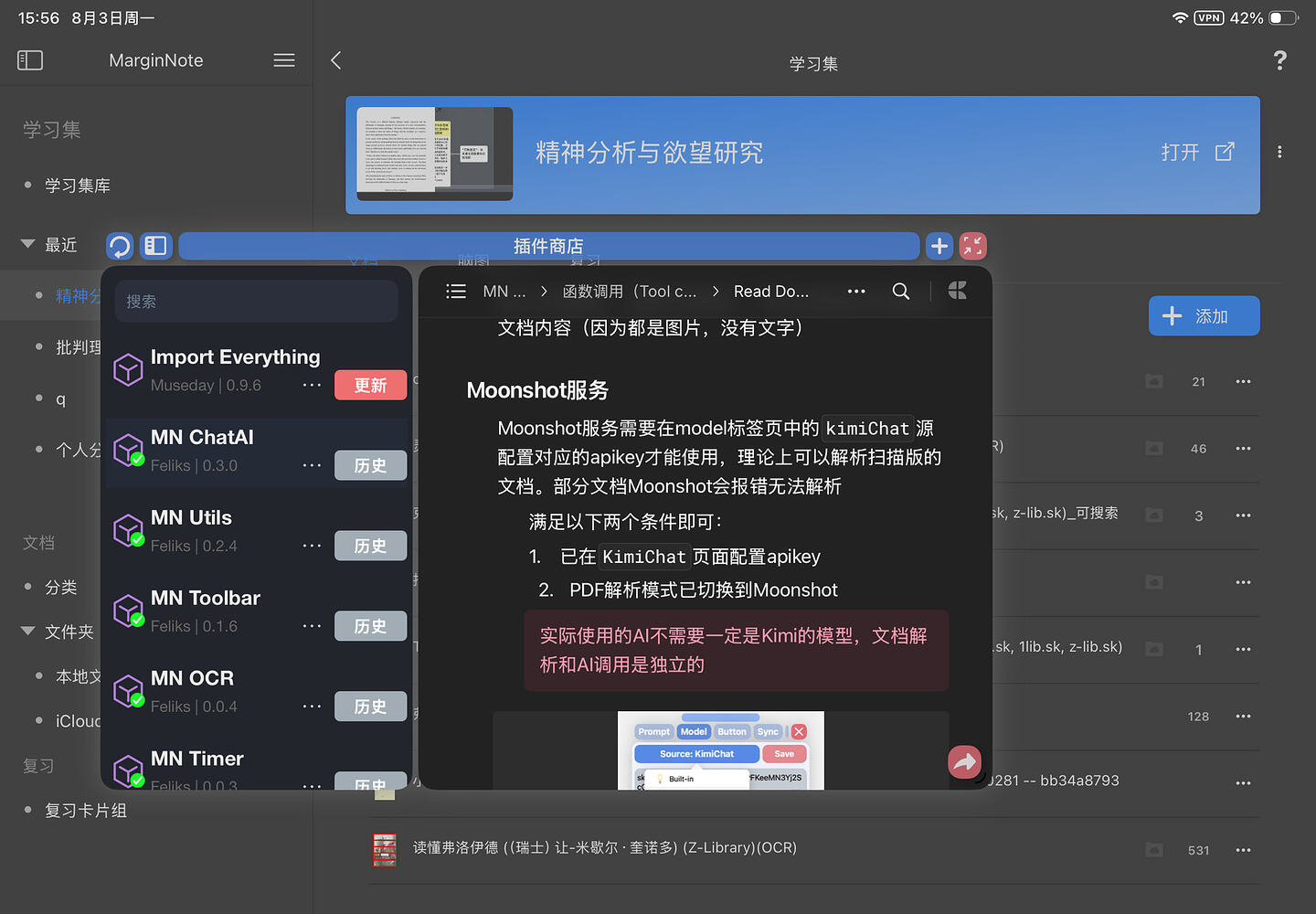Toggle the plugin store list sidebar
Image resolution: width=1316 pixels, height=914 pixels.
[156, 246]
